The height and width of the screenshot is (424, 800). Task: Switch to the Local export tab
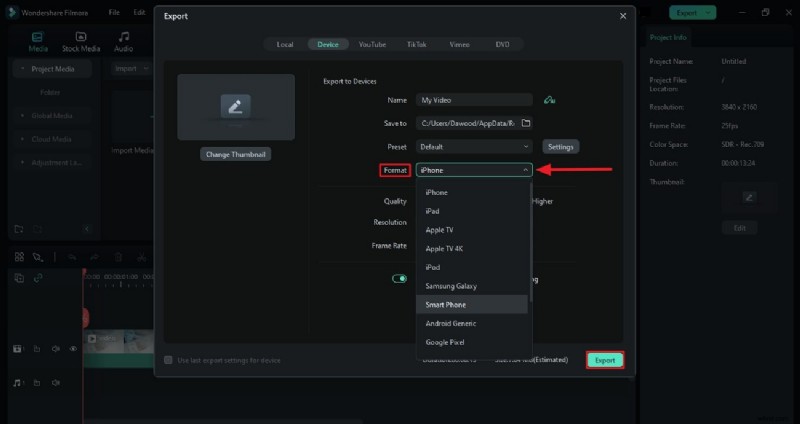285,44
